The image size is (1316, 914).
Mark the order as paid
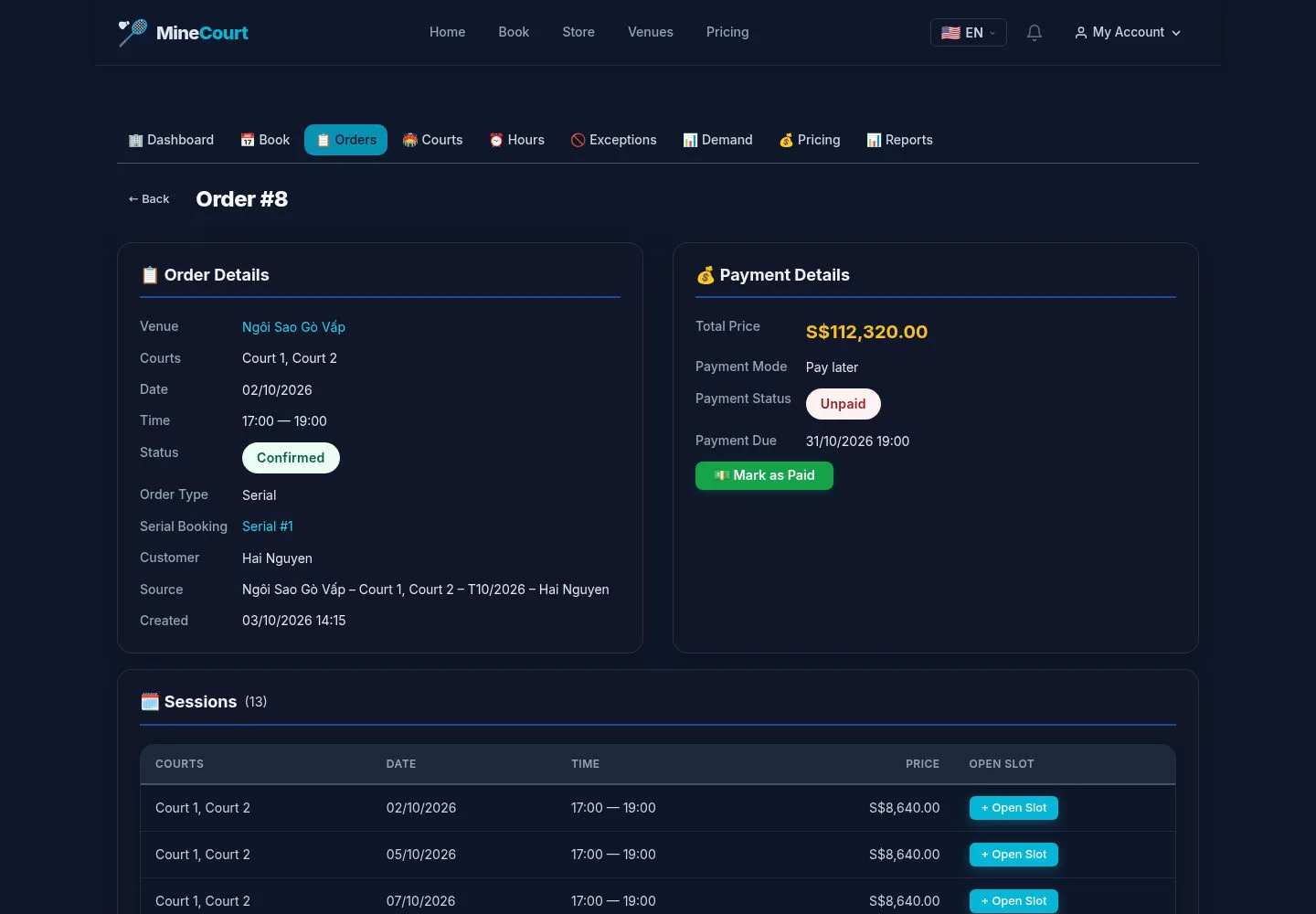[764, 475]
